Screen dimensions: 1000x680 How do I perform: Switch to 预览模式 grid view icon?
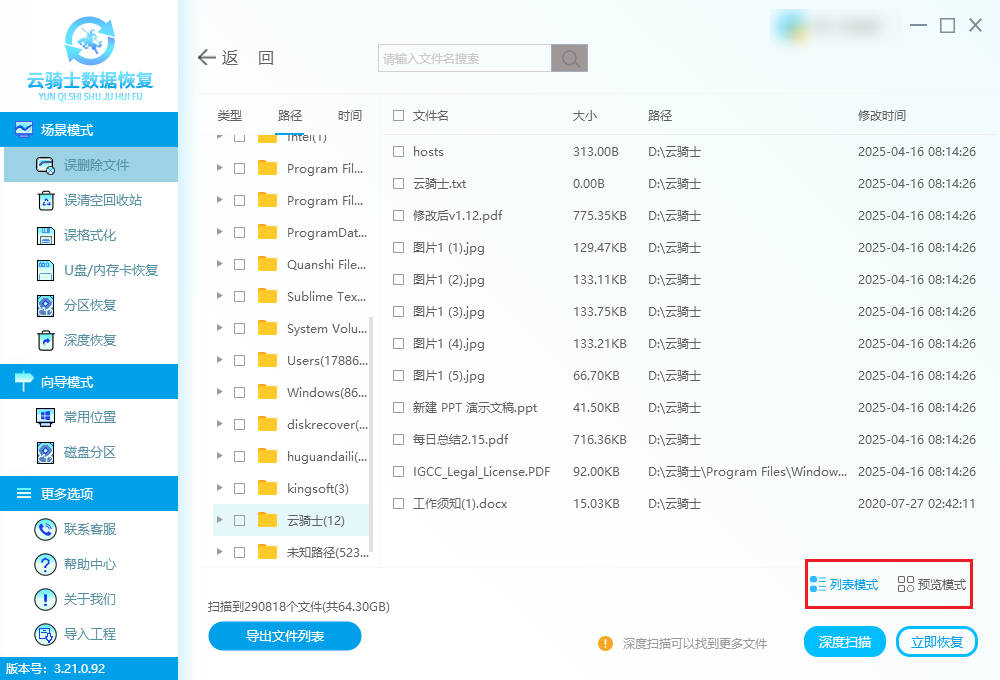(906, 584)
